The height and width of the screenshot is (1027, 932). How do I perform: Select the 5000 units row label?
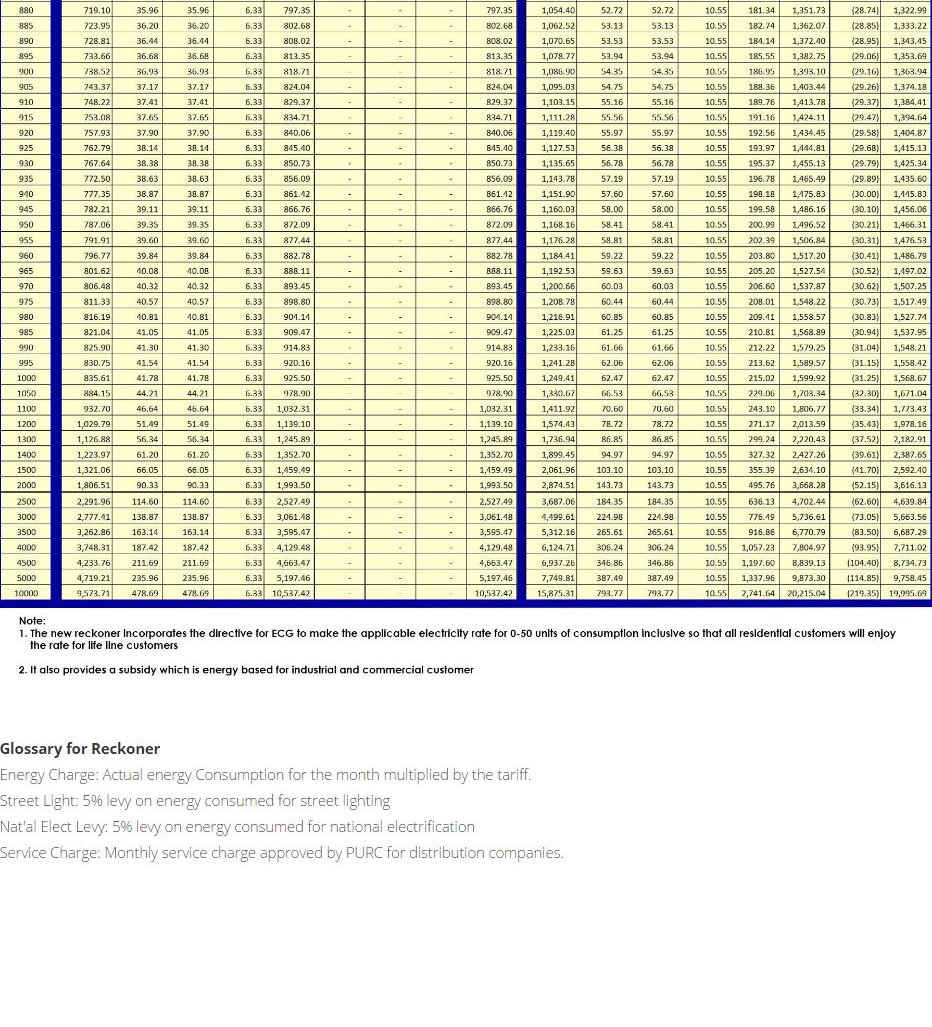point(27,578)
